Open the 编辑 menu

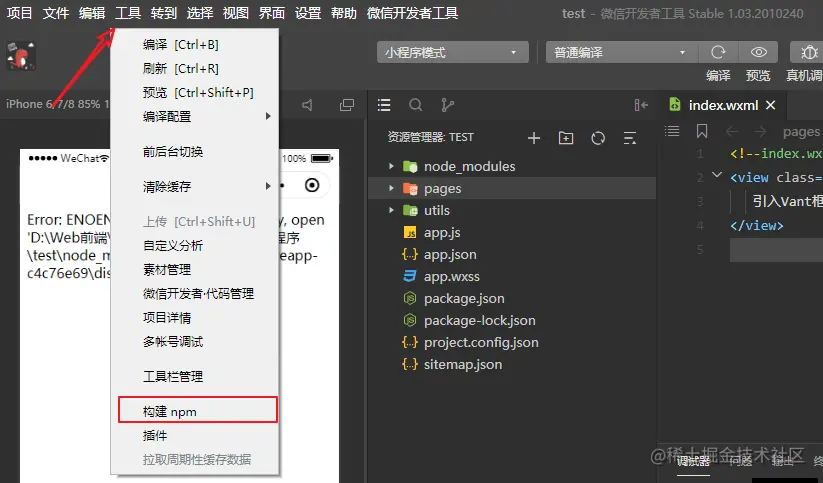[92, 13]
